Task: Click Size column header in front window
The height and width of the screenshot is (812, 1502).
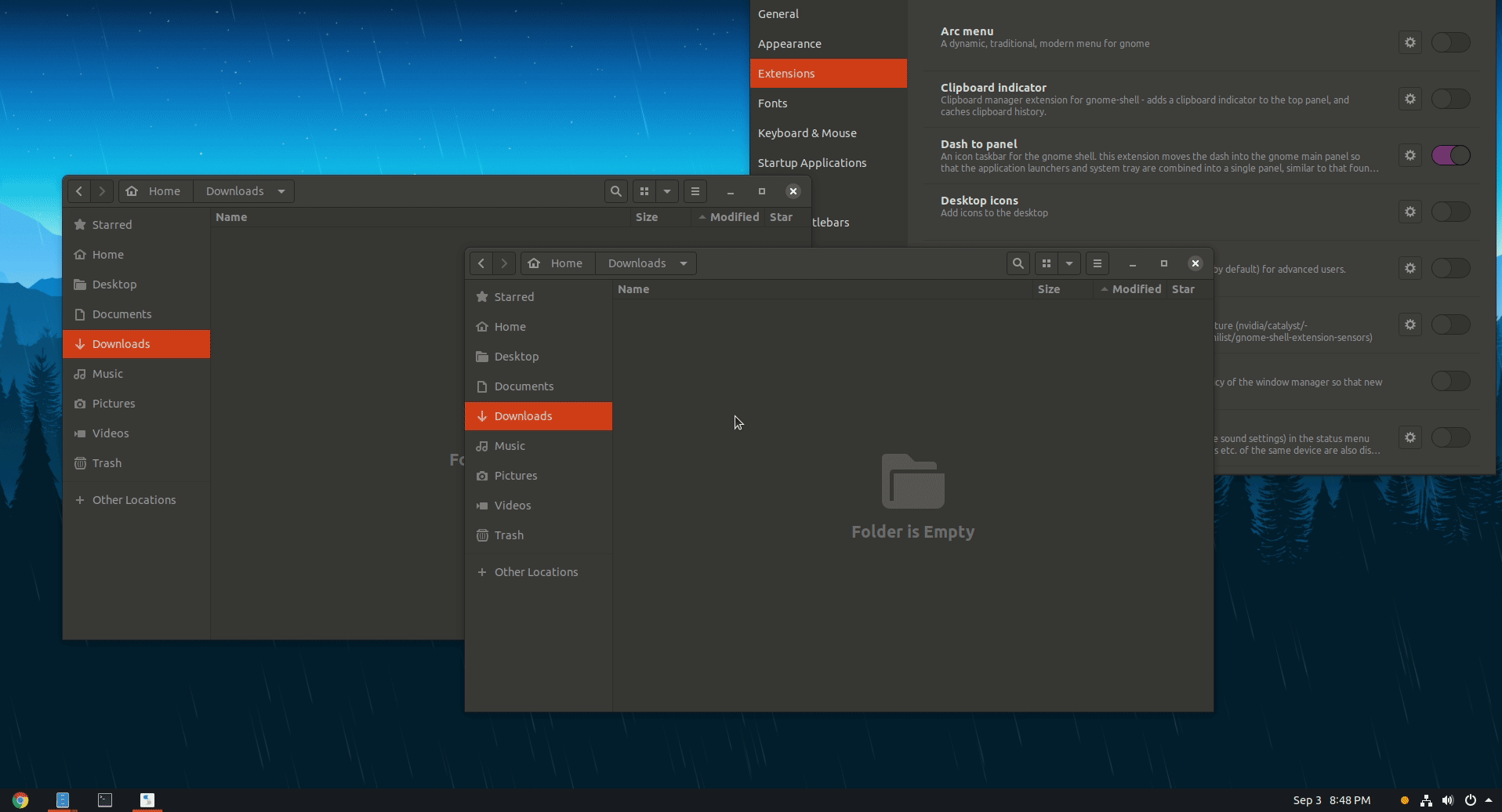Action: [x=1063, y=289]
